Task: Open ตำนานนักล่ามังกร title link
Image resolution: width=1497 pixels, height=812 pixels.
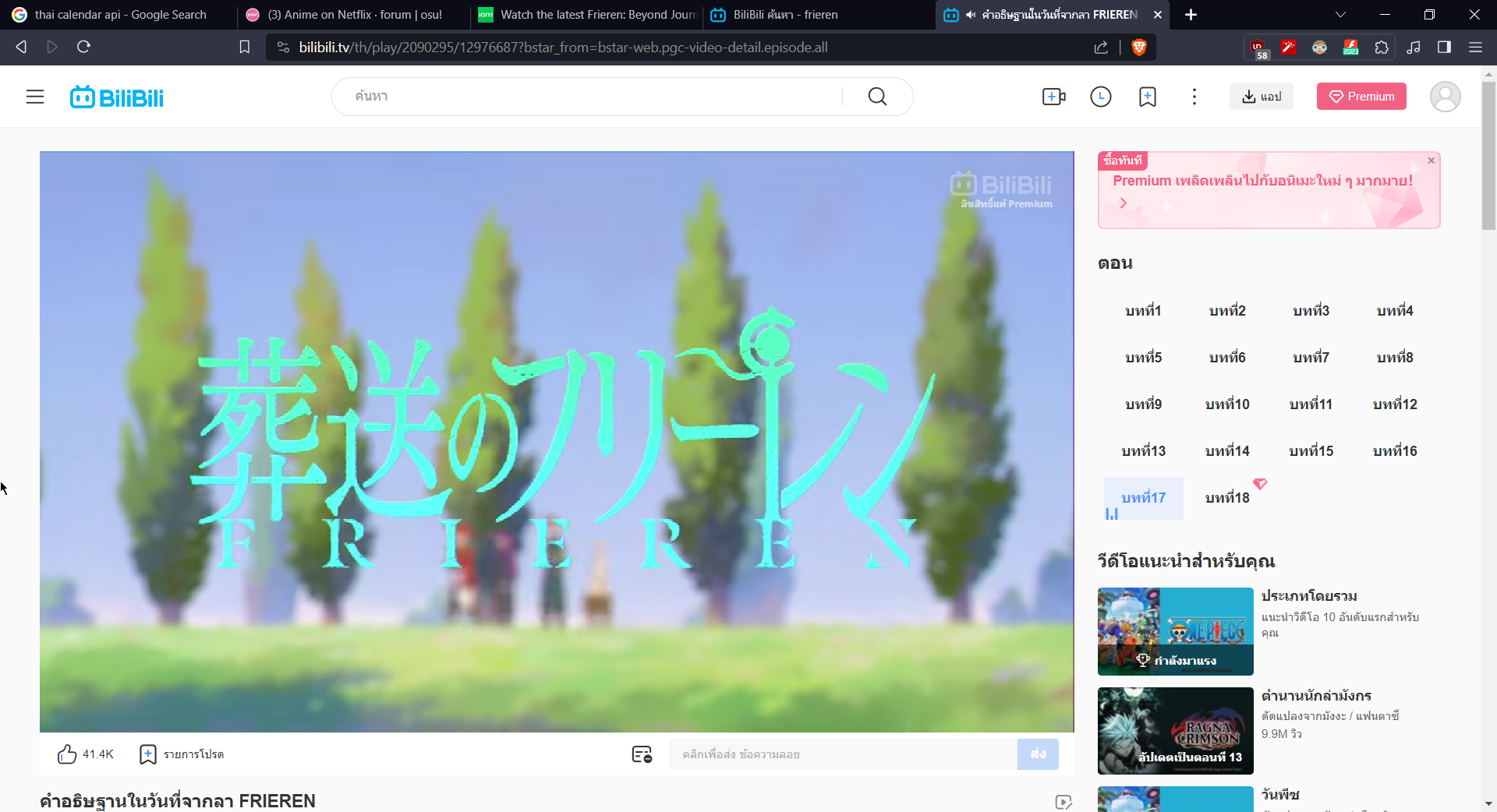Action: pos(1316,696)
